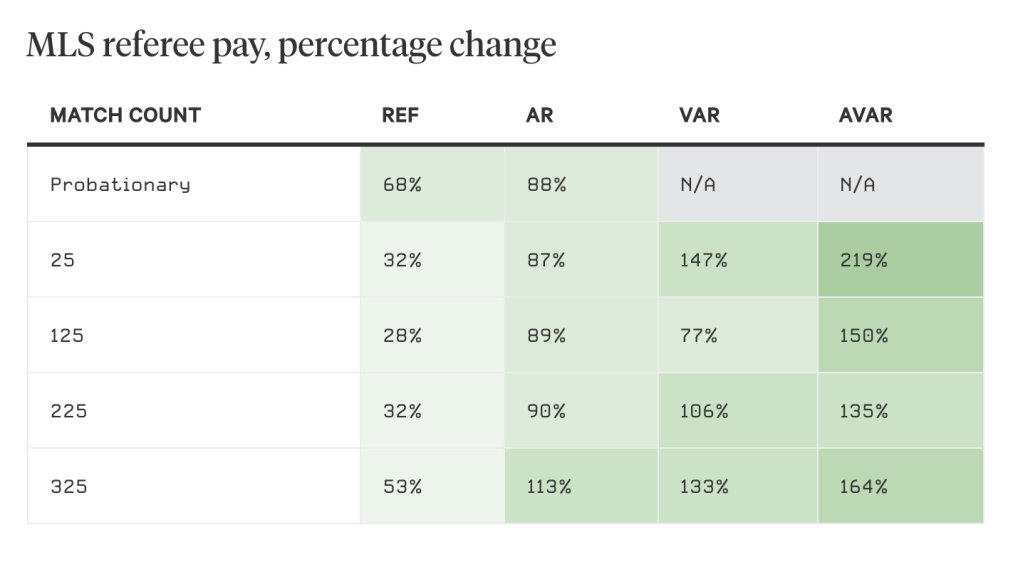
Task: Click the 88% AR cell
Action: click(x=545, y=185)
